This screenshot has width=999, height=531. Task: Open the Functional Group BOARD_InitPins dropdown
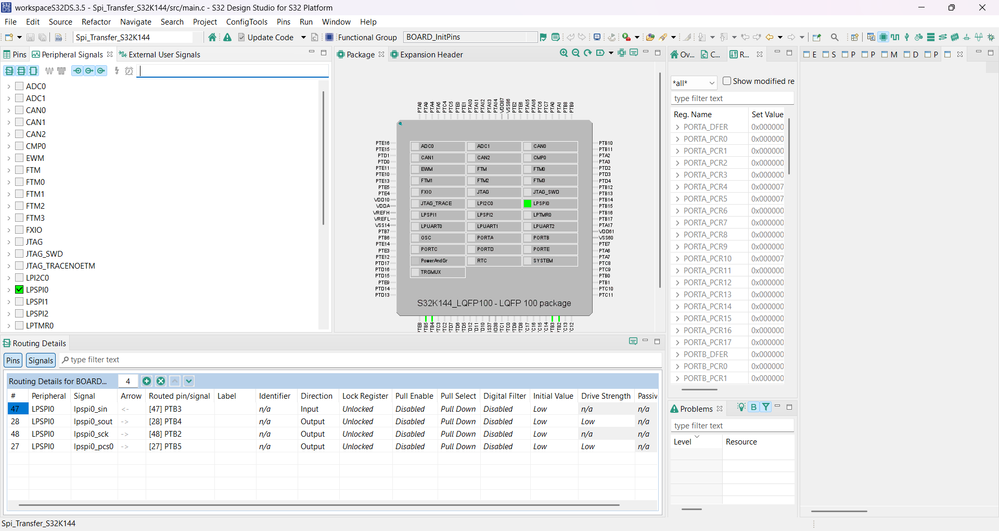pyautogui.click(x=470, y=37)
